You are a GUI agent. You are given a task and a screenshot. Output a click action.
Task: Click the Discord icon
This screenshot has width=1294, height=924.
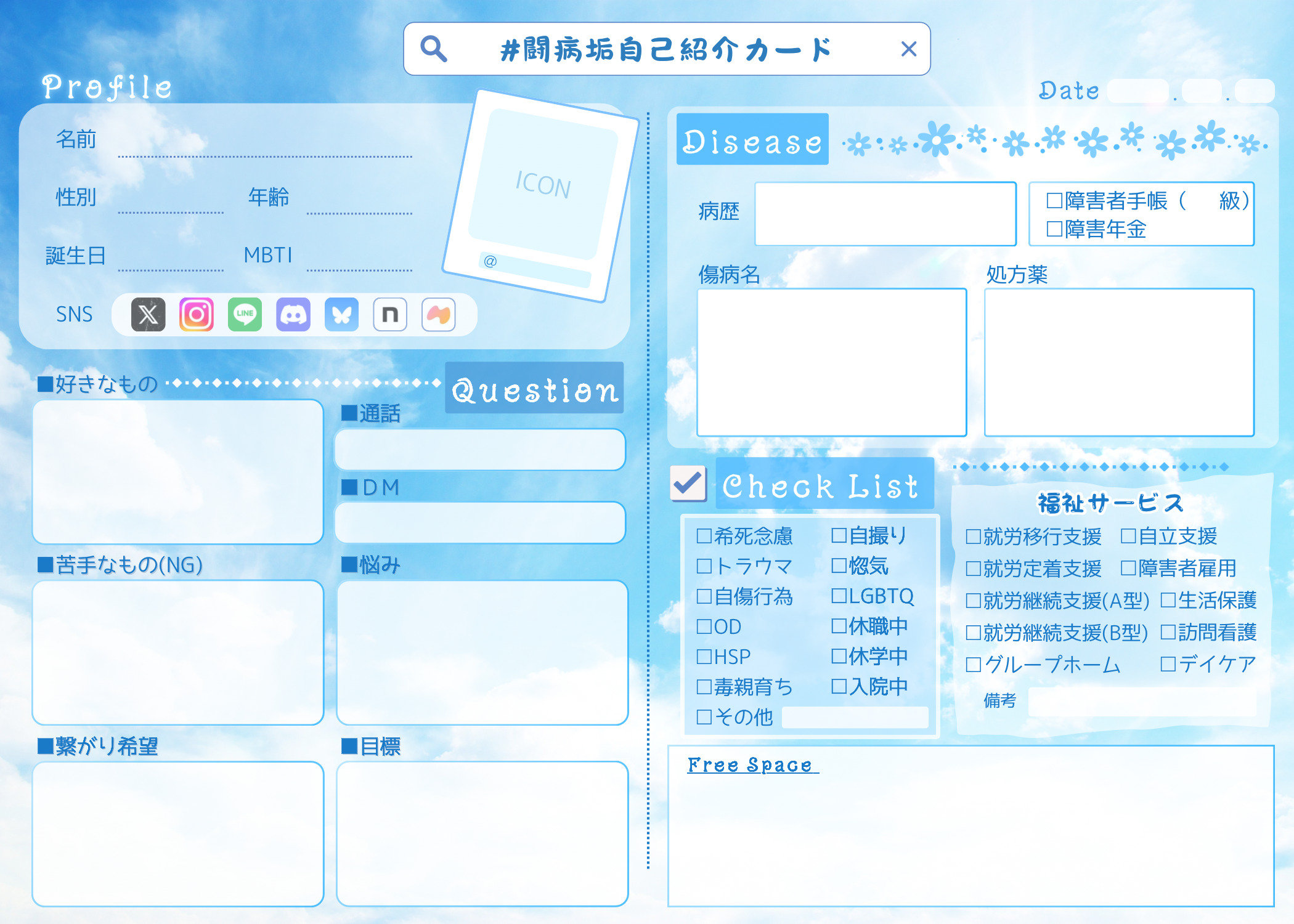pyautogui.click(x=293, y=314)
